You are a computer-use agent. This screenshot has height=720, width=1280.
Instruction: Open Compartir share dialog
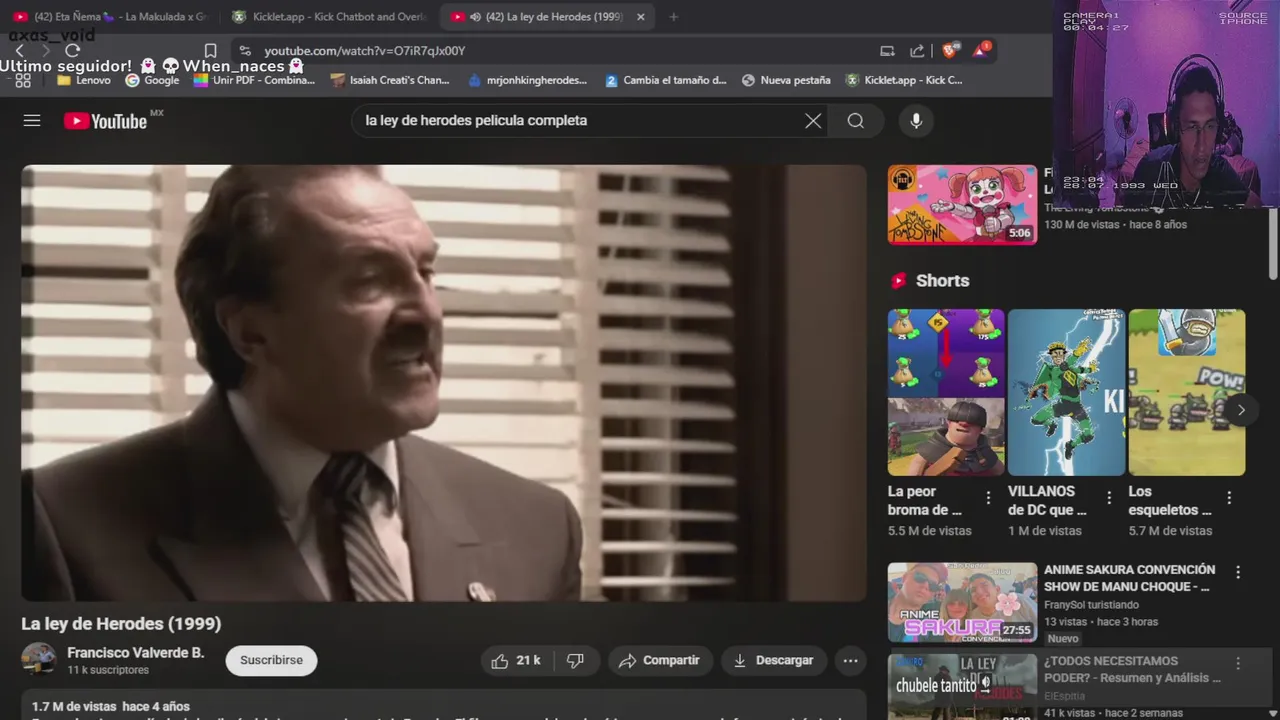tap(660, 660)
